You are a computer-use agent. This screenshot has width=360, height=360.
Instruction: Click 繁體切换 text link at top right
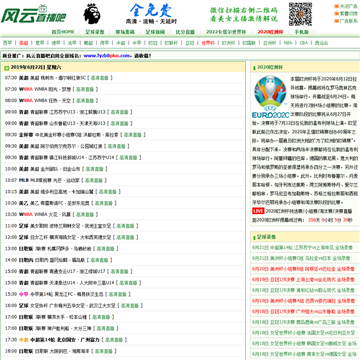[349, 13]
